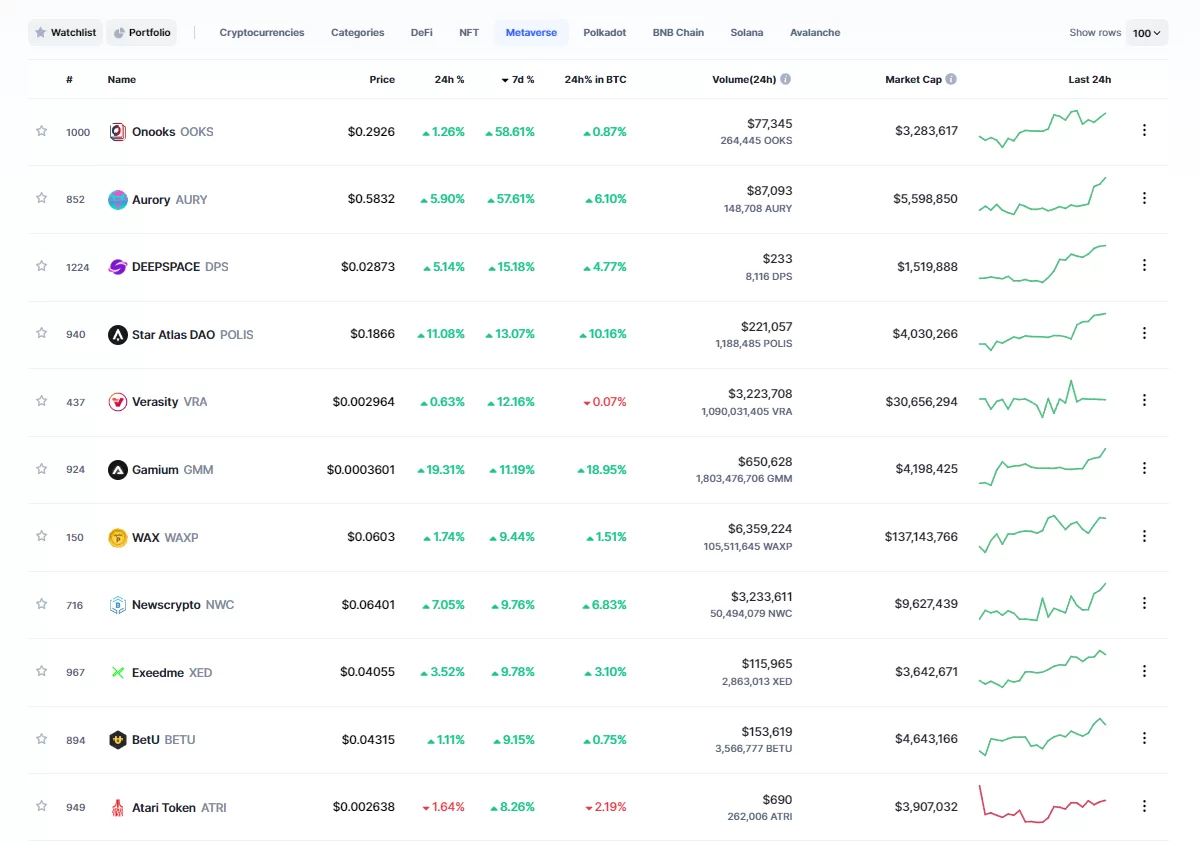Star Gamium to add to watchlist

click(x=41, y=469)
